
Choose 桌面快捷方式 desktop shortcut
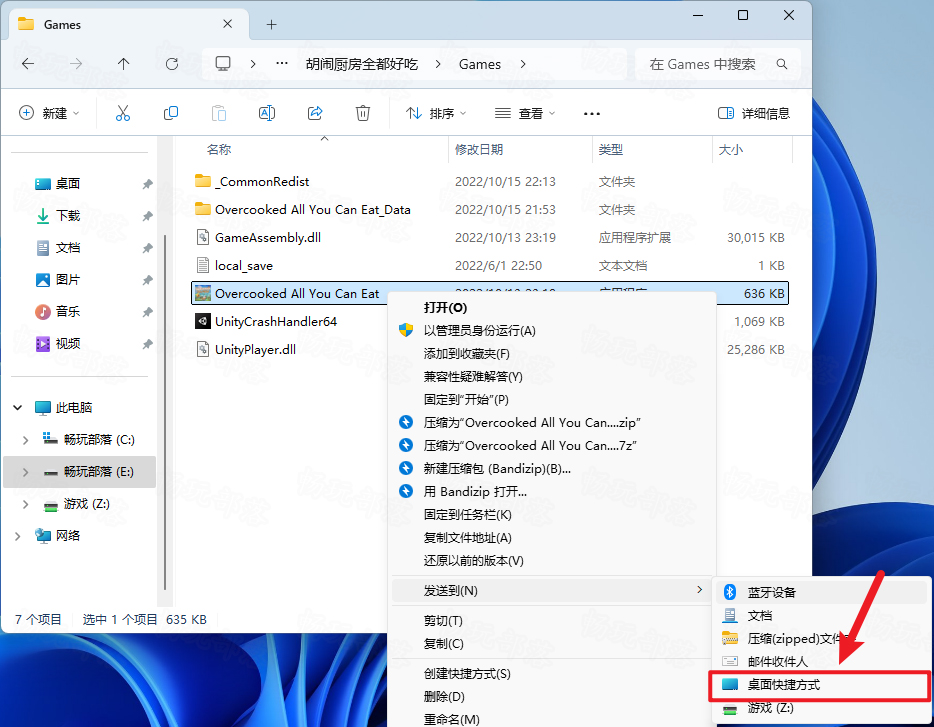(x=820, y=685)
